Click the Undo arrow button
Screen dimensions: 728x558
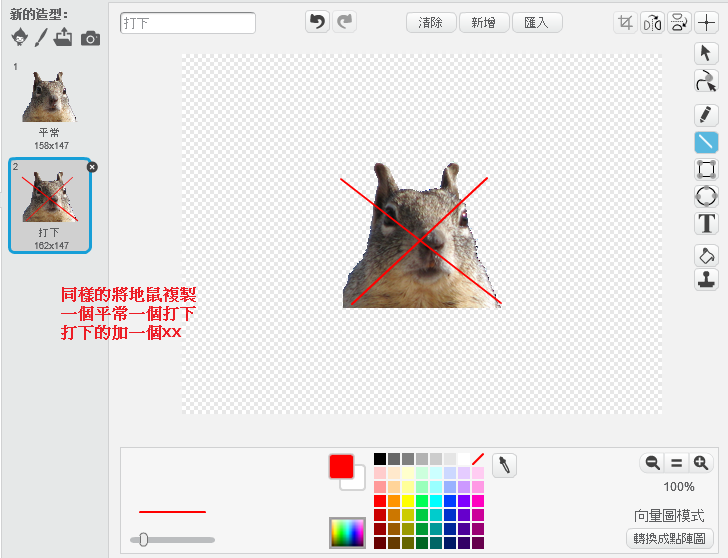317,22
